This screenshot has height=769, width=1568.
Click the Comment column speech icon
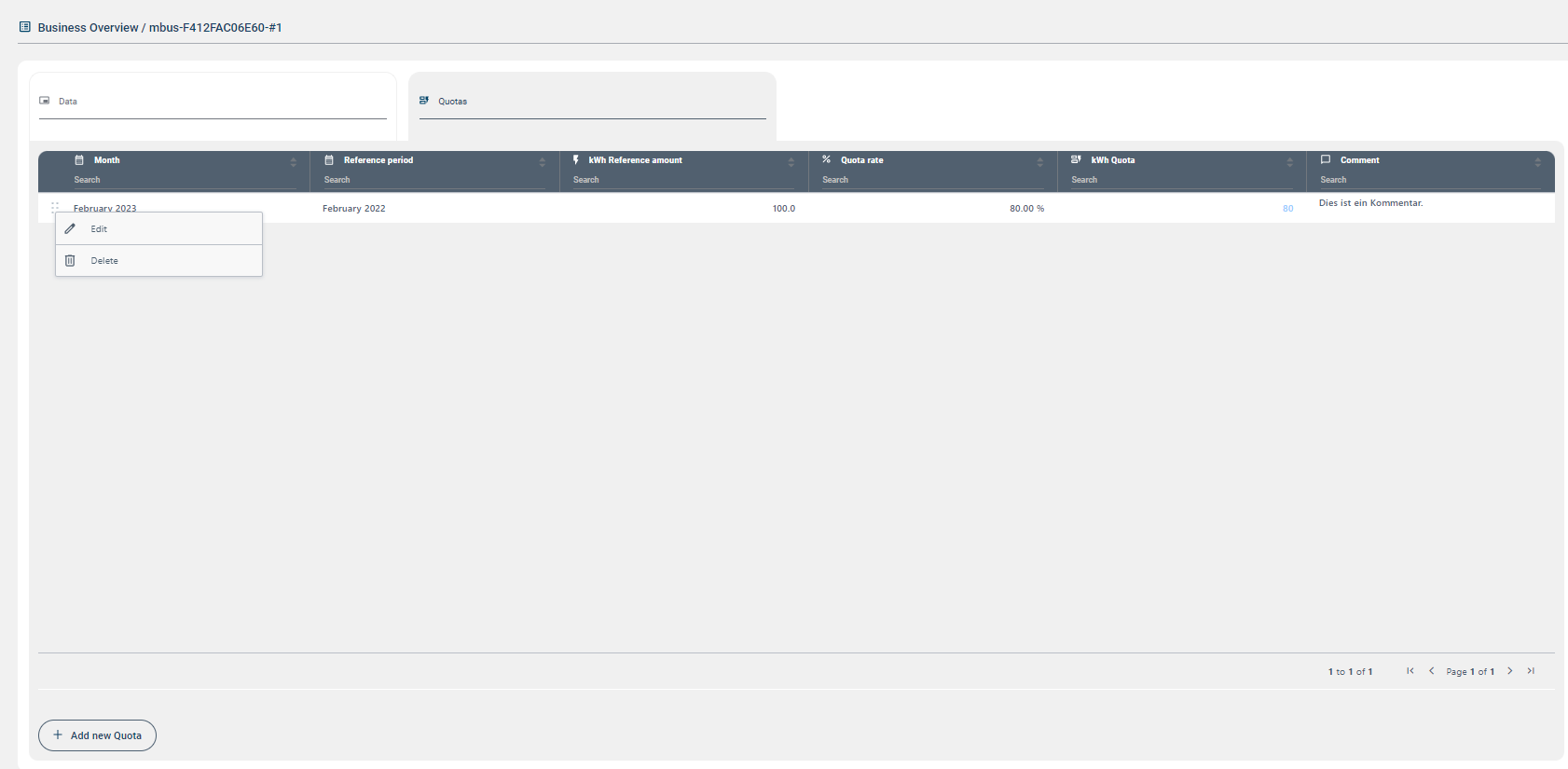(x=1326, y=159)
